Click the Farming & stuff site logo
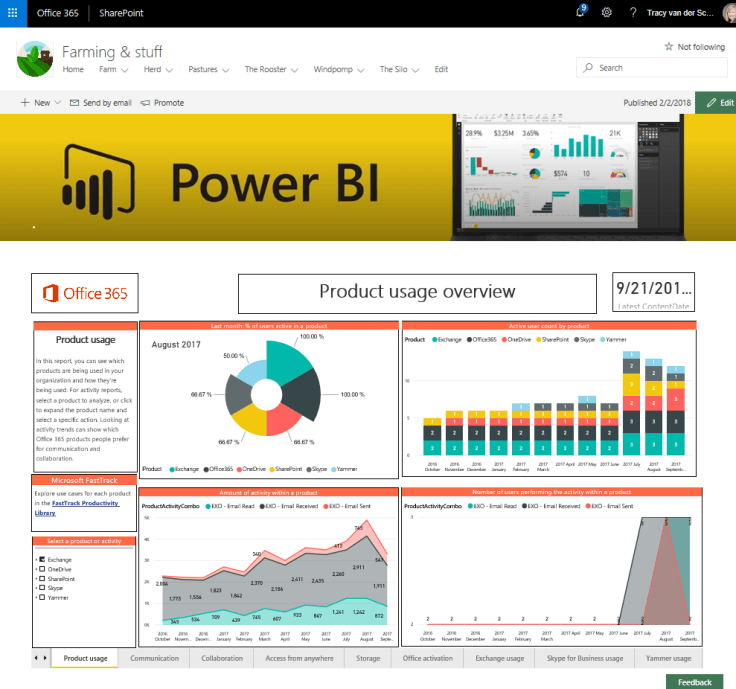Image resolution: width=736 pixels, height=689 pixels. [36, 59]
